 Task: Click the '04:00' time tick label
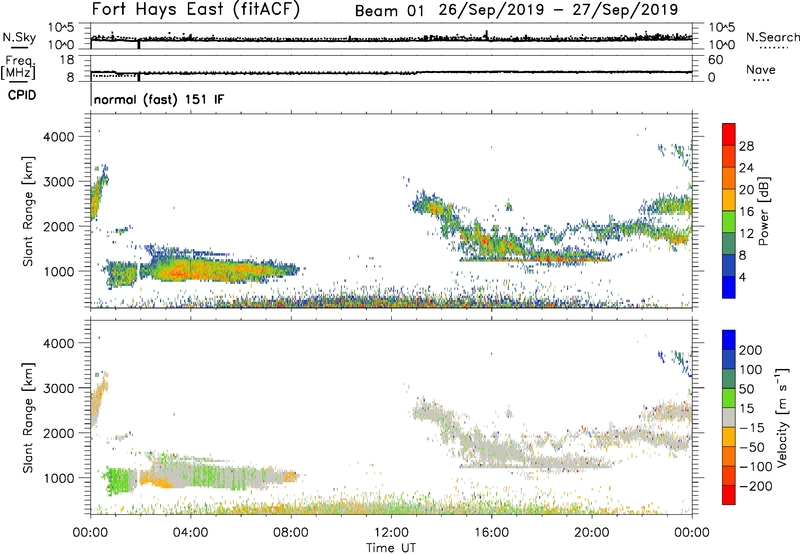[190, 533]
